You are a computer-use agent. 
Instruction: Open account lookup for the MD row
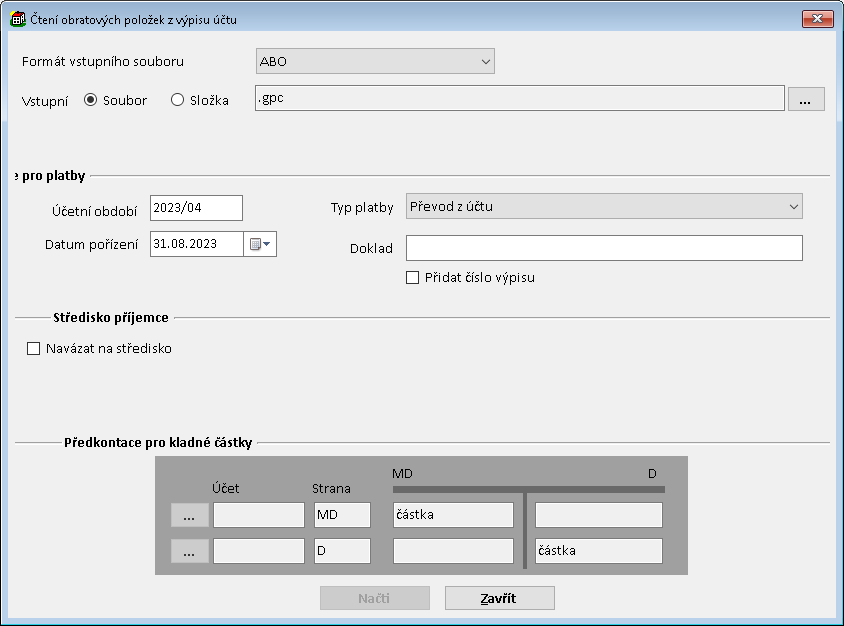coord(189,515)
